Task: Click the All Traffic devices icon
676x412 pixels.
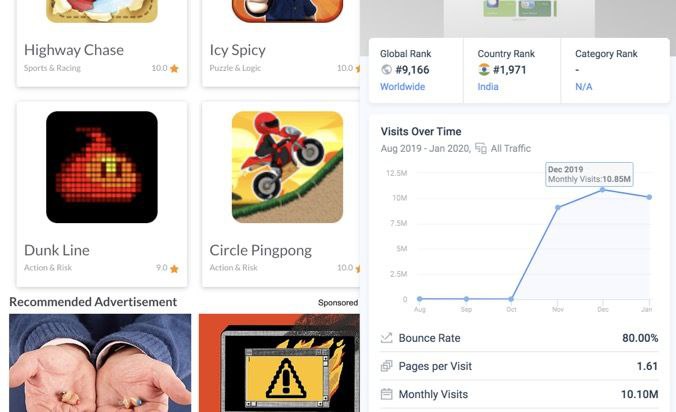Action: point(481,148)
